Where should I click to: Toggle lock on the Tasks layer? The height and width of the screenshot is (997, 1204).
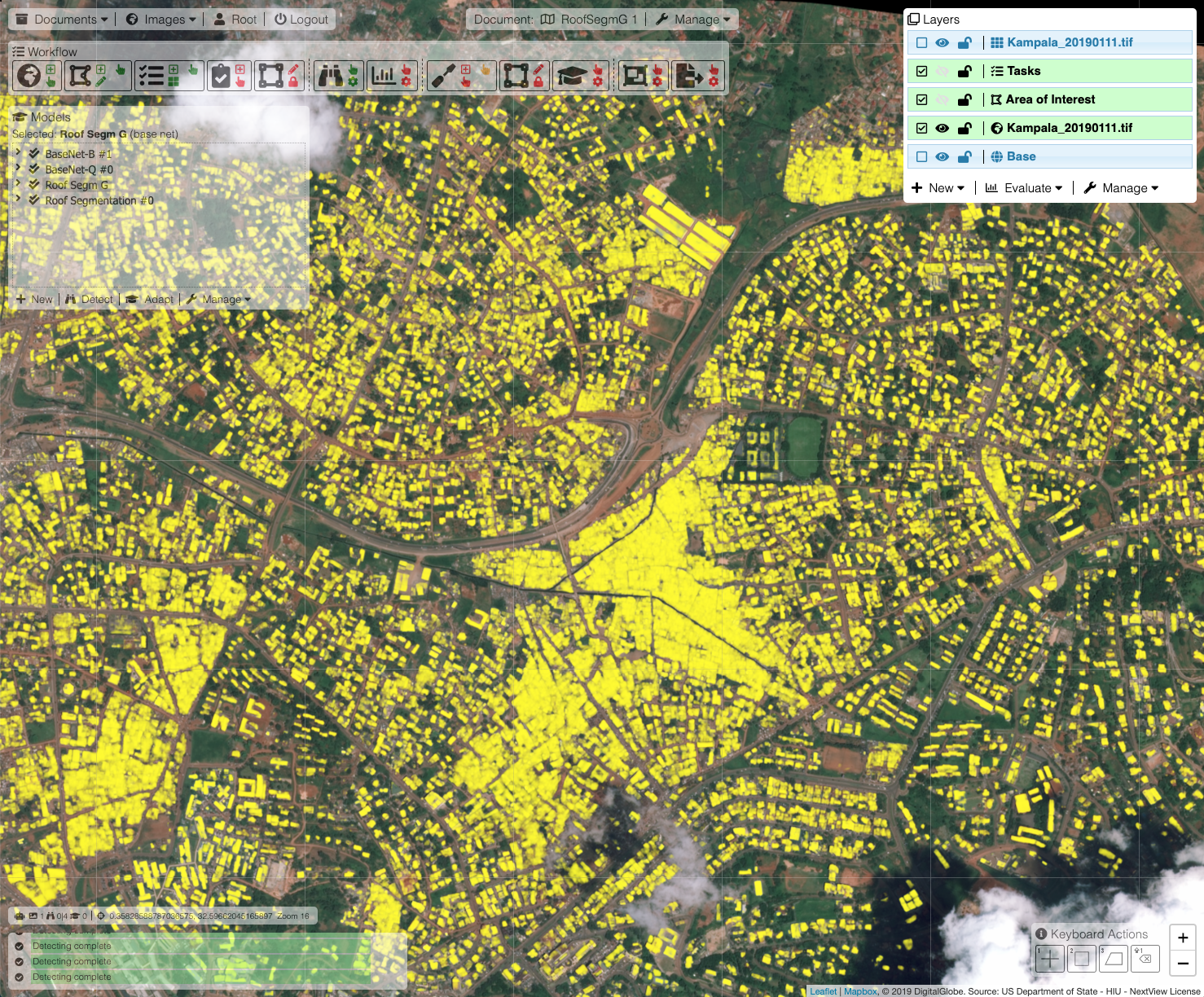click(965, 71)
